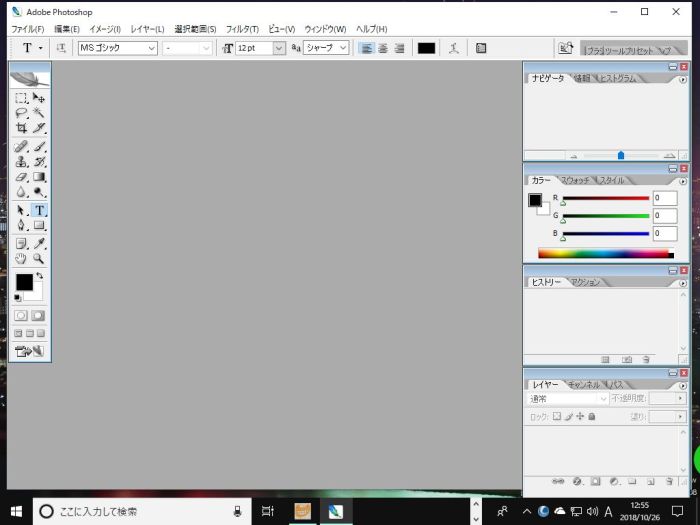700x525 pixels.
Task: Toggle lock all icon in Layers panel
Action: pyautogui.click(x=592, y=415)
